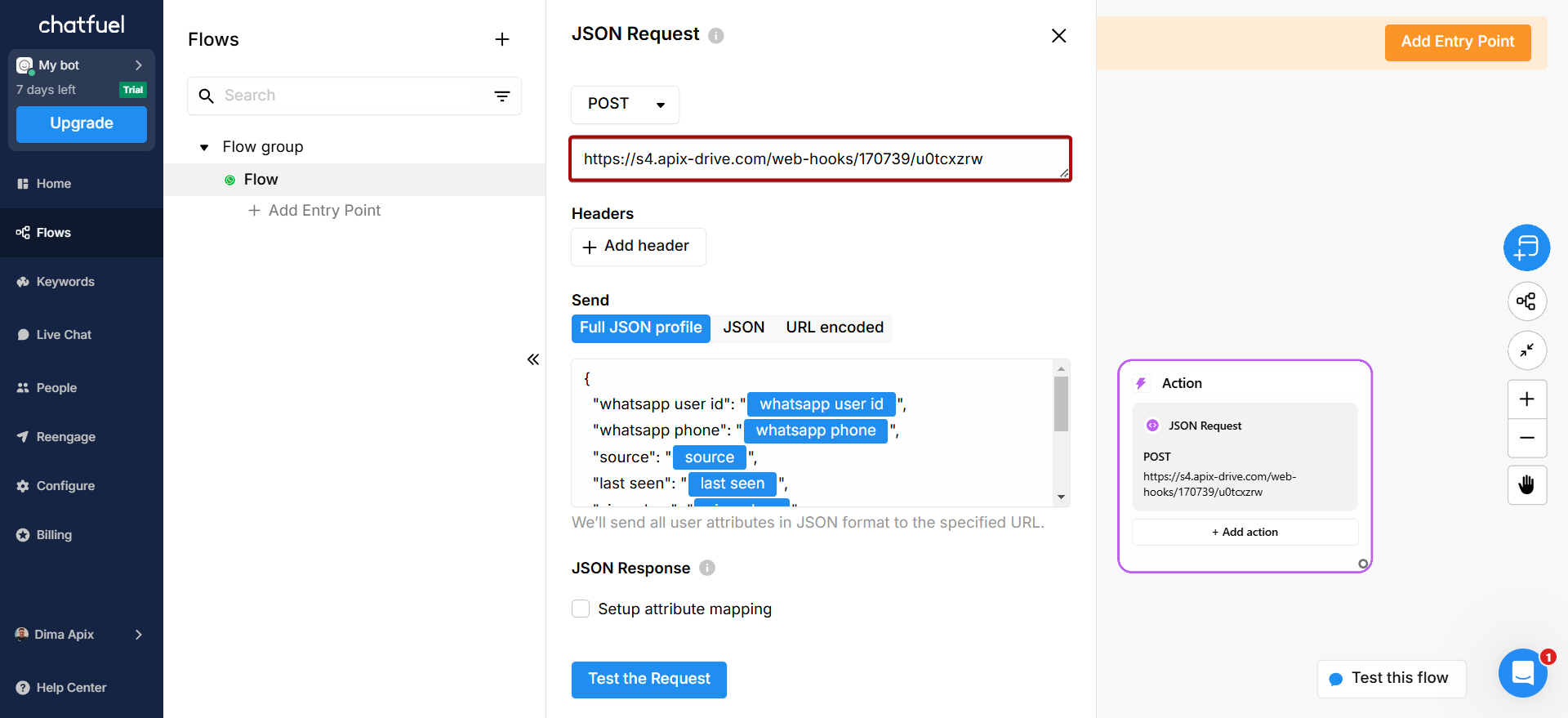
Task: Click + Add action in Action block
Action: click(1245, 532)
